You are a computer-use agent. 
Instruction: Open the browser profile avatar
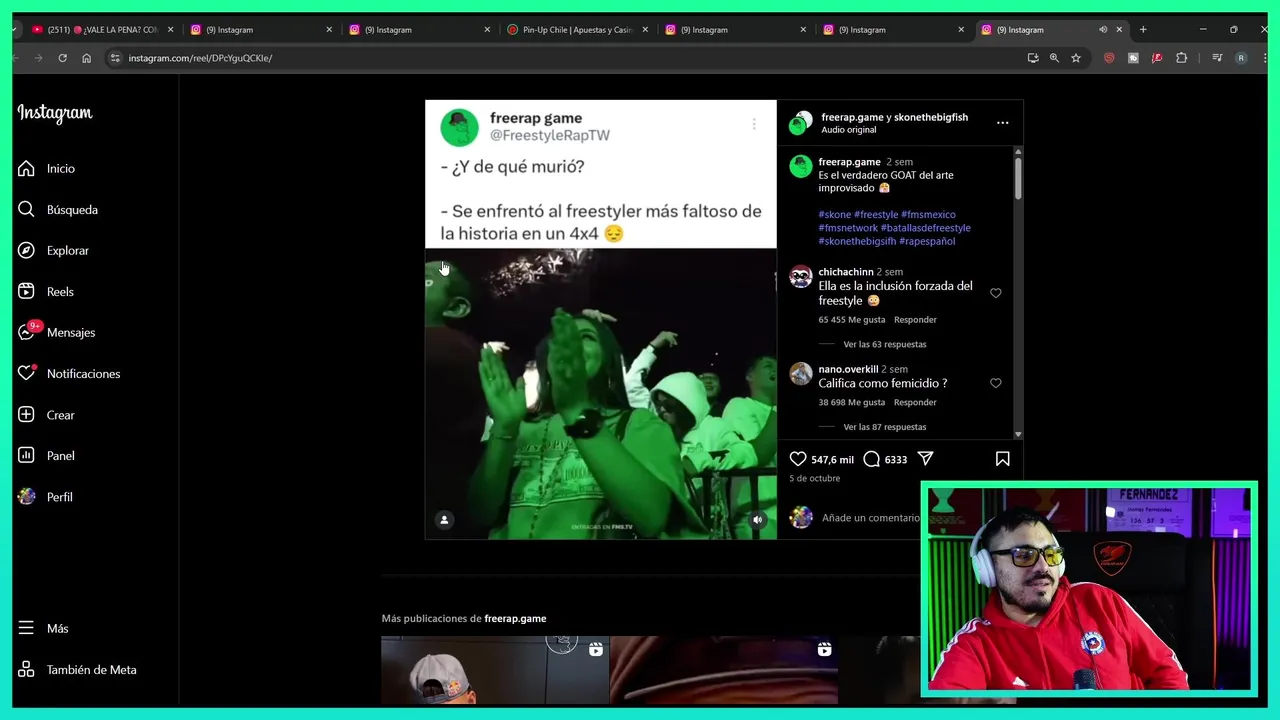(1241, 58)
